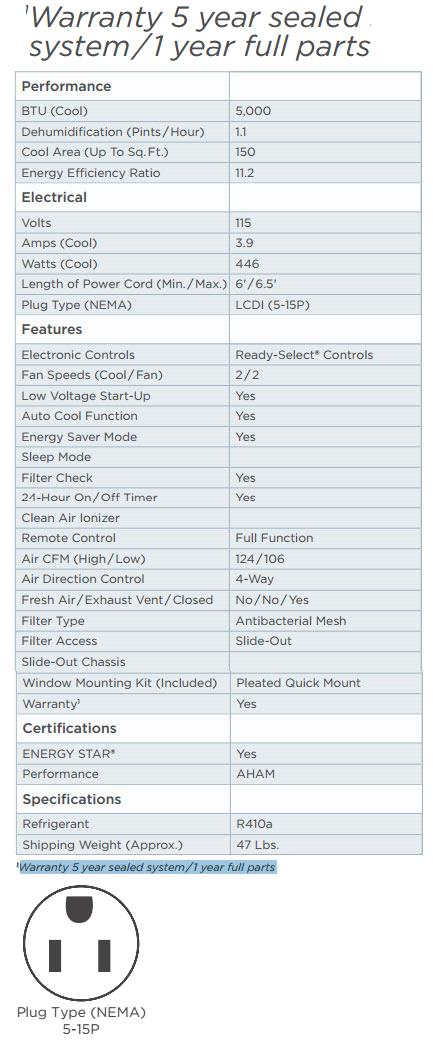Click the Remote Control Full Function value

(274, 537)
